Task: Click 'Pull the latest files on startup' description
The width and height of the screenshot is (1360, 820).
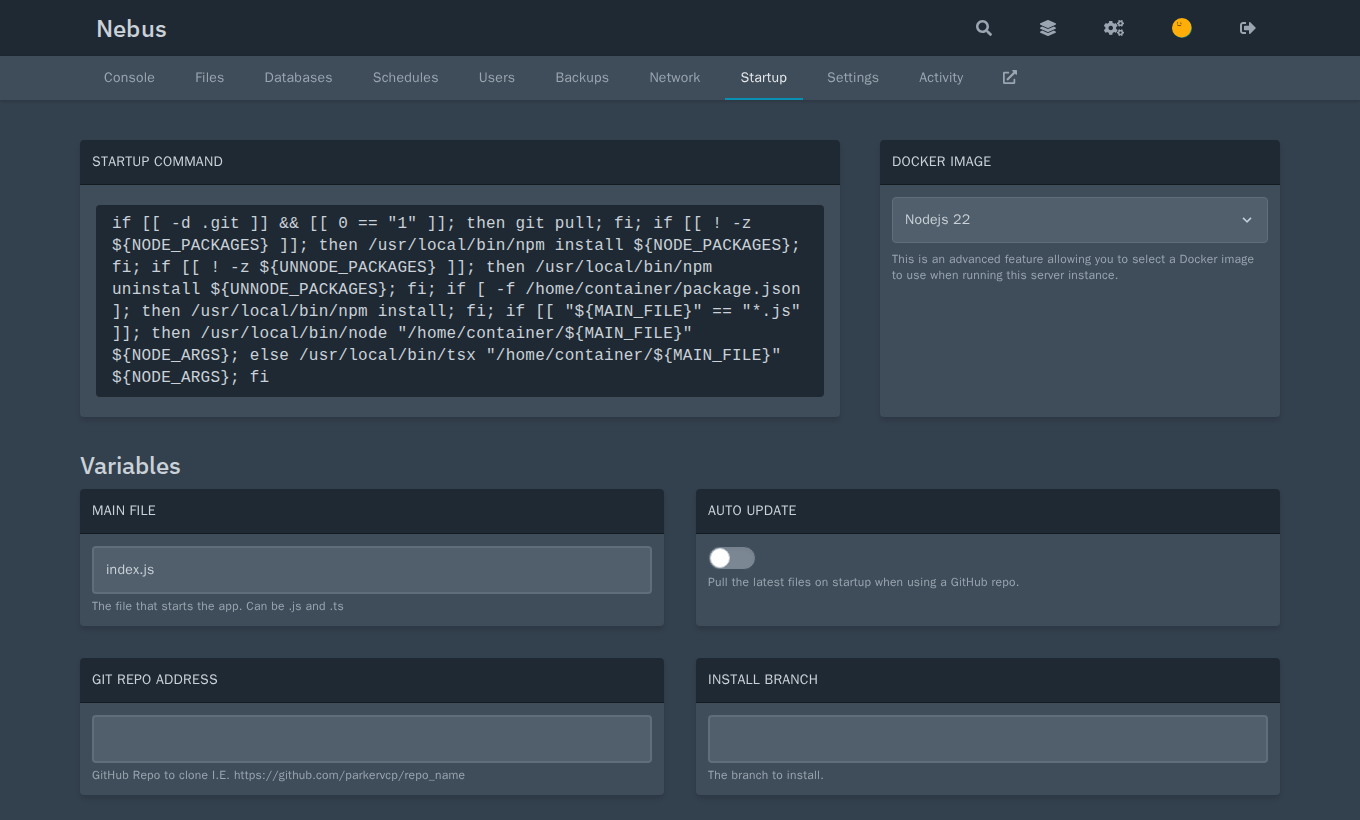Action: (863, 582)
